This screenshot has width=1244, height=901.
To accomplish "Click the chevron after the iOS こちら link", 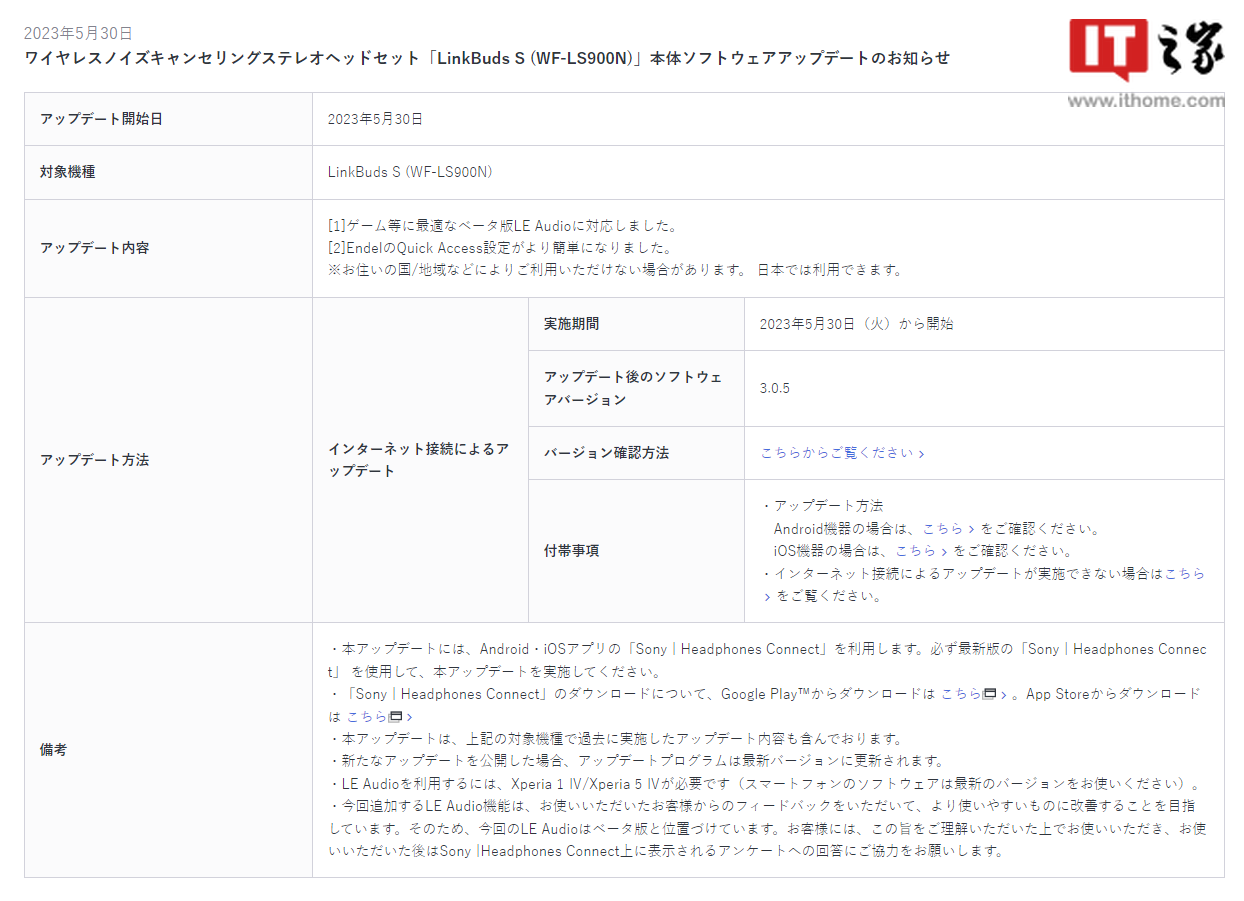I will [x=943, y=550].
